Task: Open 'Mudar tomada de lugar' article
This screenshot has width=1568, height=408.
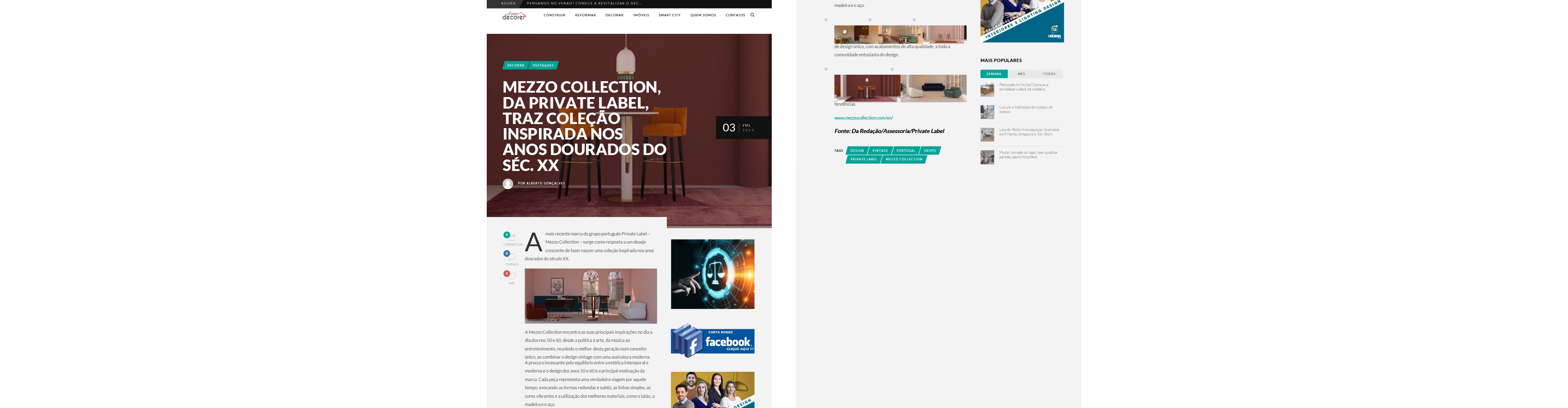Action: click(1028, 155)
